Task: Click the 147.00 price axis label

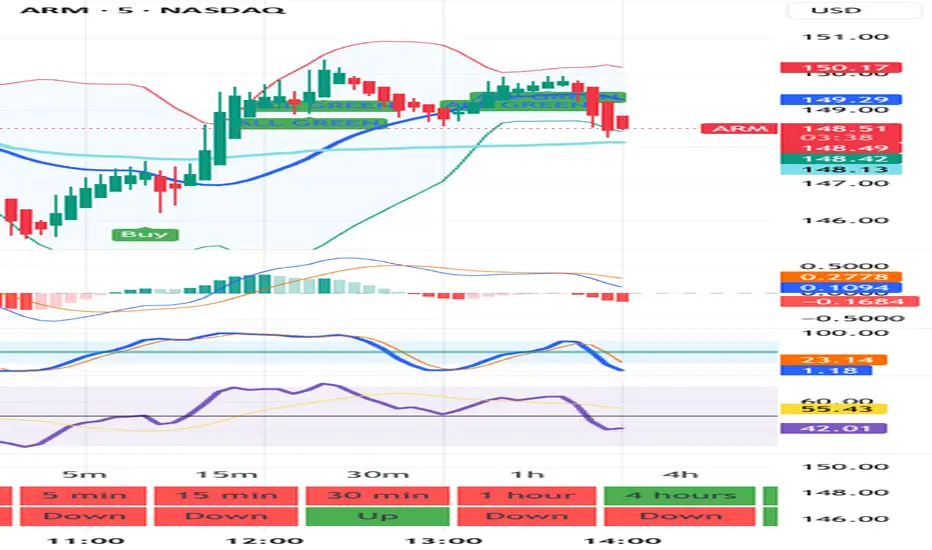Action: [845, 183]
